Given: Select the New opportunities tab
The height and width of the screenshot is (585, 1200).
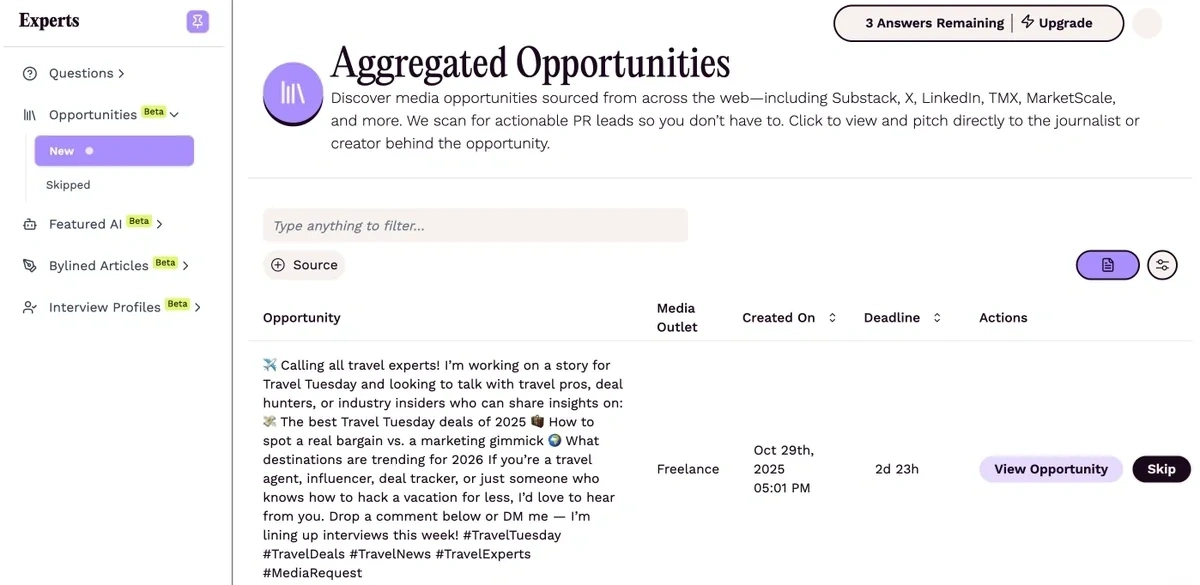Looking at the screenshot, I should click(x=113, y=151).
